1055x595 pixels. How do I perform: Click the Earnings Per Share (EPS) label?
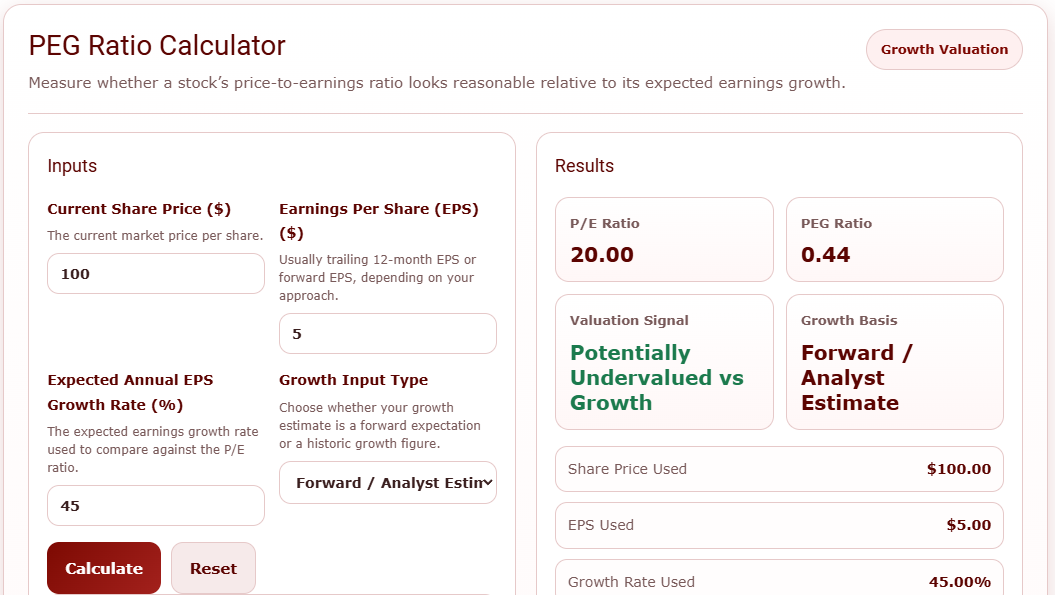click(x=378, y=209)
